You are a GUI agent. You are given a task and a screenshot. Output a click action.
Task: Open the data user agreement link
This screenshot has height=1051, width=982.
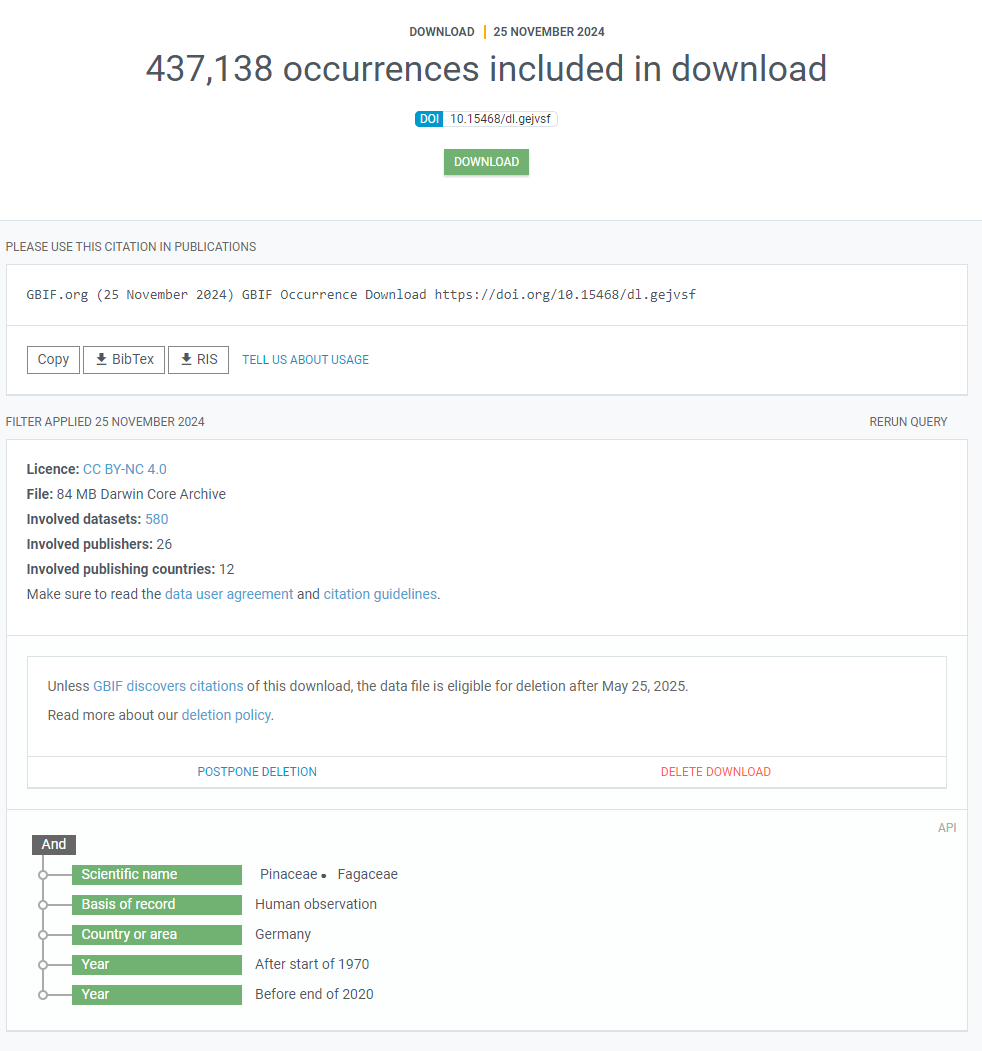point(229,594)
